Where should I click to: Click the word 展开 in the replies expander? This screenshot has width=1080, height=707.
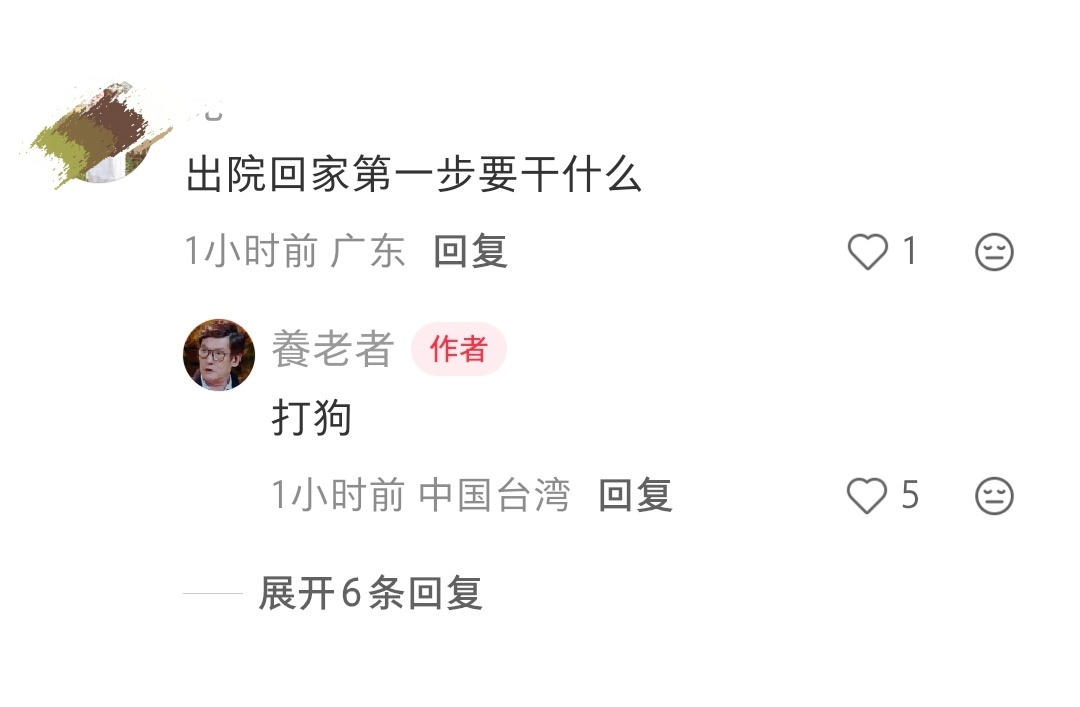tap(296, 593)
